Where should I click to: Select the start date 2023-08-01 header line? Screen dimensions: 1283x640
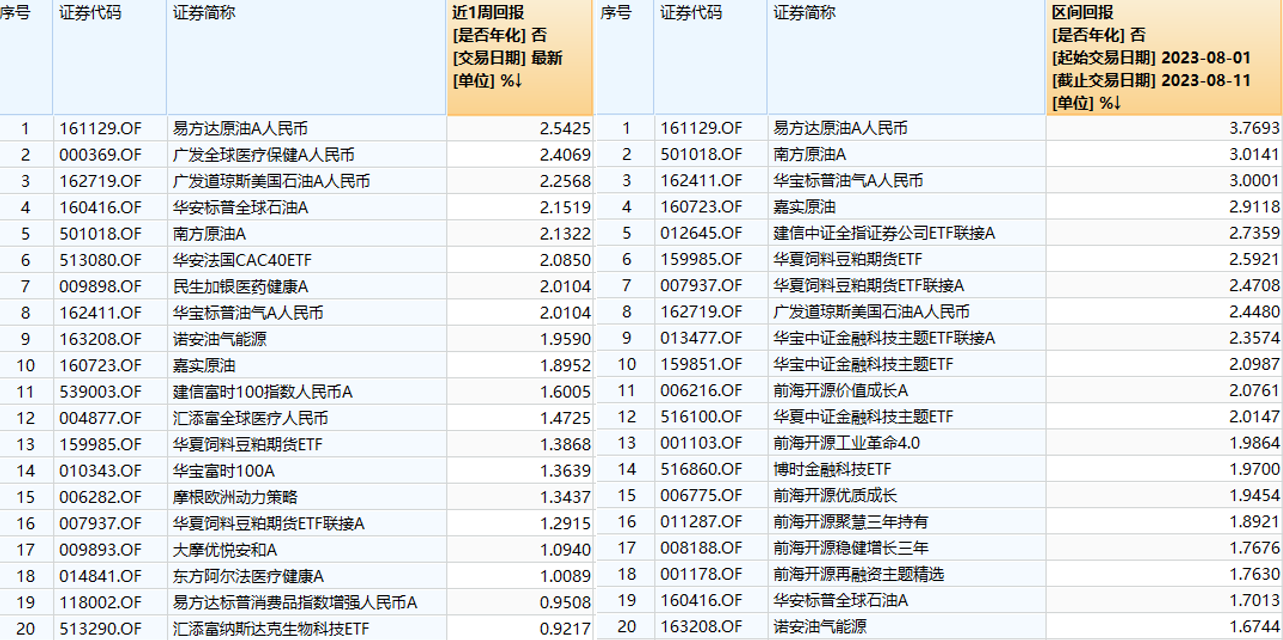(1151, 57)
